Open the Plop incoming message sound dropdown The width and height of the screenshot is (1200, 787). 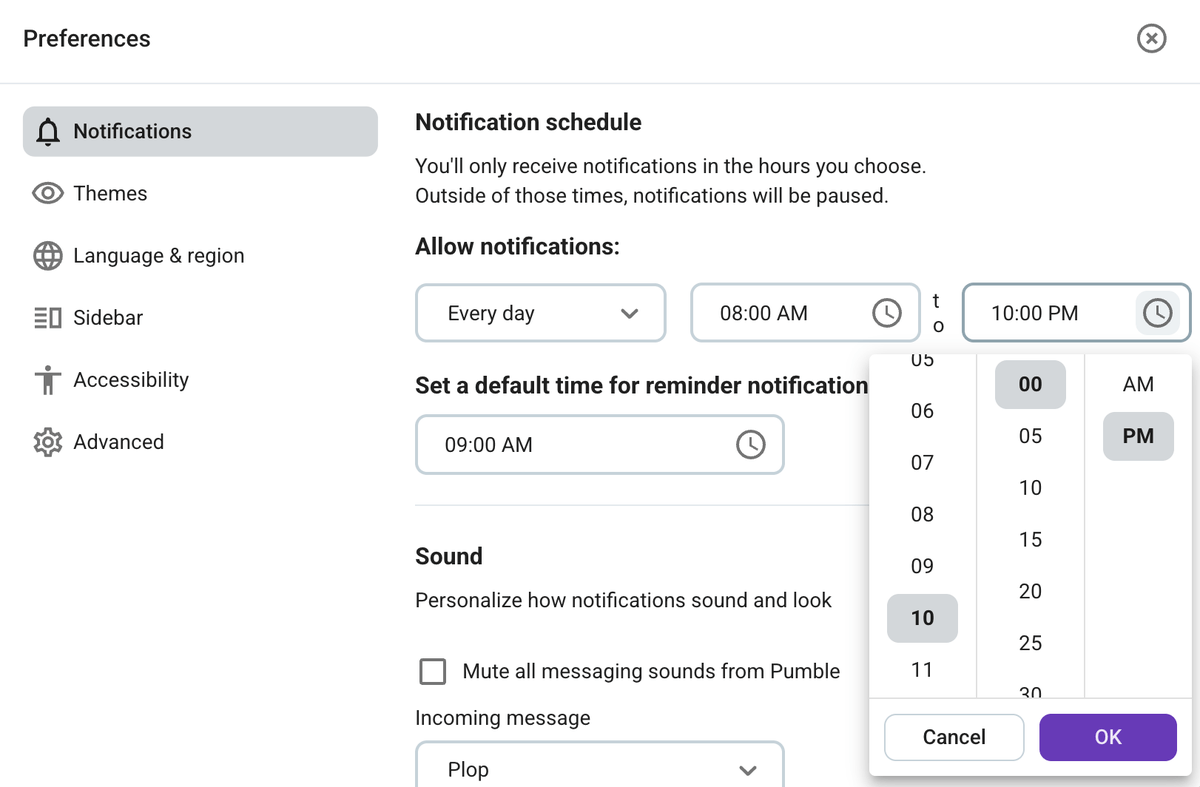599,769
